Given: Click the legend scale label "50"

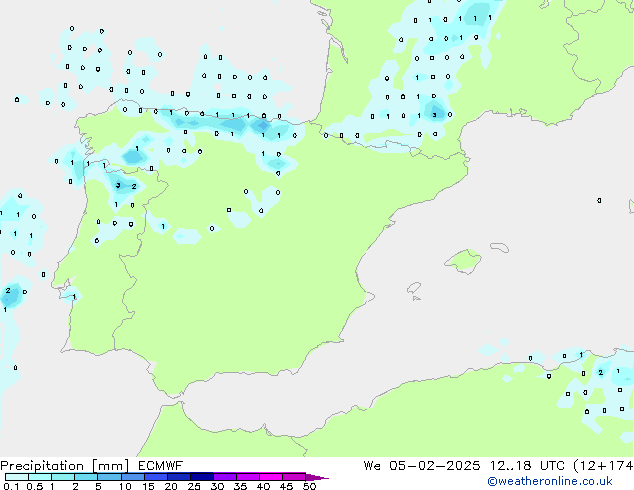Looking at the screenshot, I should [x=309, y=486].
